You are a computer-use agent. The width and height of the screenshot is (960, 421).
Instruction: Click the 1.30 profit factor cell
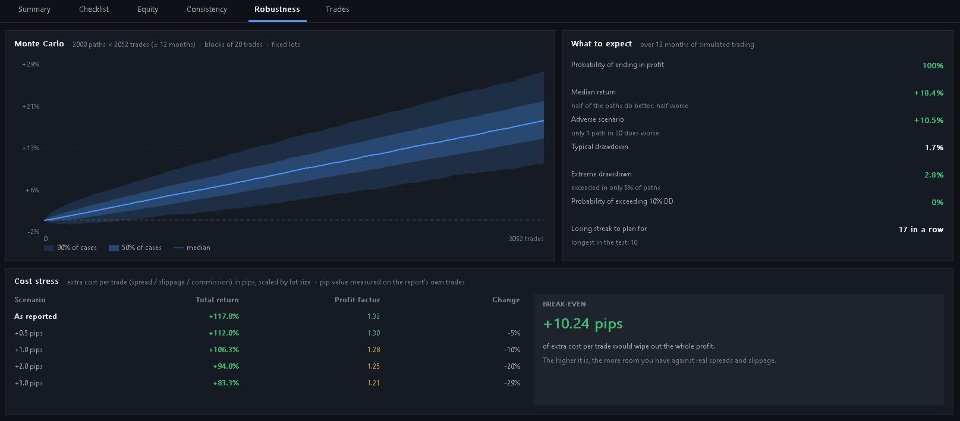(373, 333)
